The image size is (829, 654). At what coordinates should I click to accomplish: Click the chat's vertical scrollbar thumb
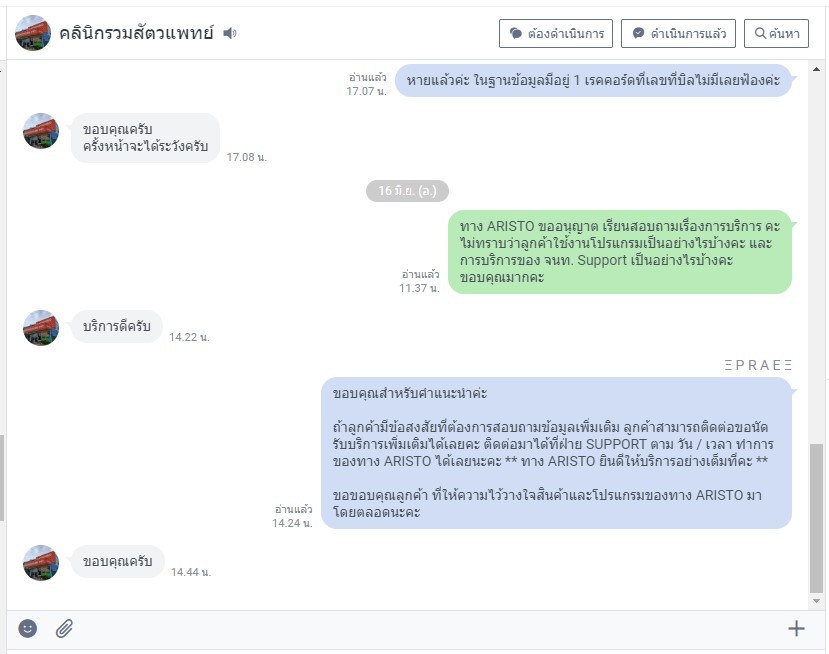click(x=816, y=518)
